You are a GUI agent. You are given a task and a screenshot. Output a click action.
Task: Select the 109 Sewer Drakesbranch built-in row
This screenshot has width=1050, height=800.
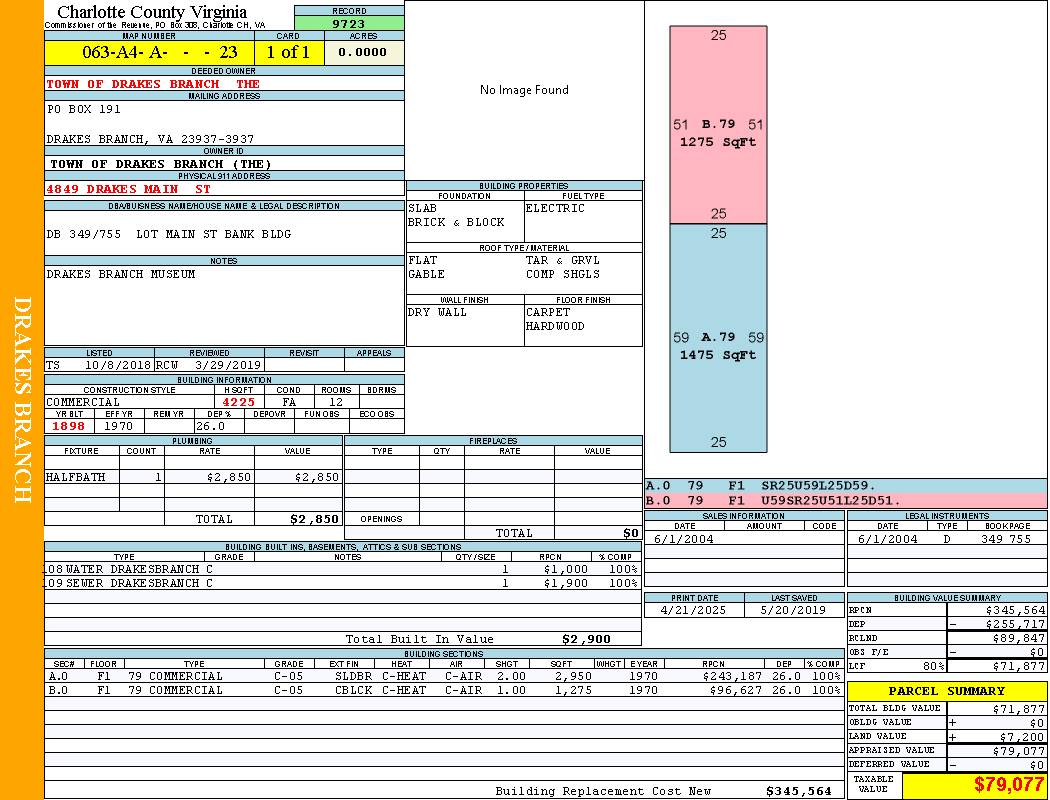click(340, 583)
